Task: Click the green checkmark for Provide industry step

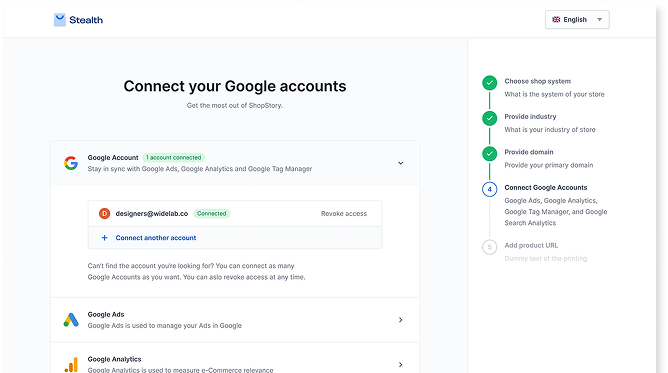Action: click(x=489, y=118)
